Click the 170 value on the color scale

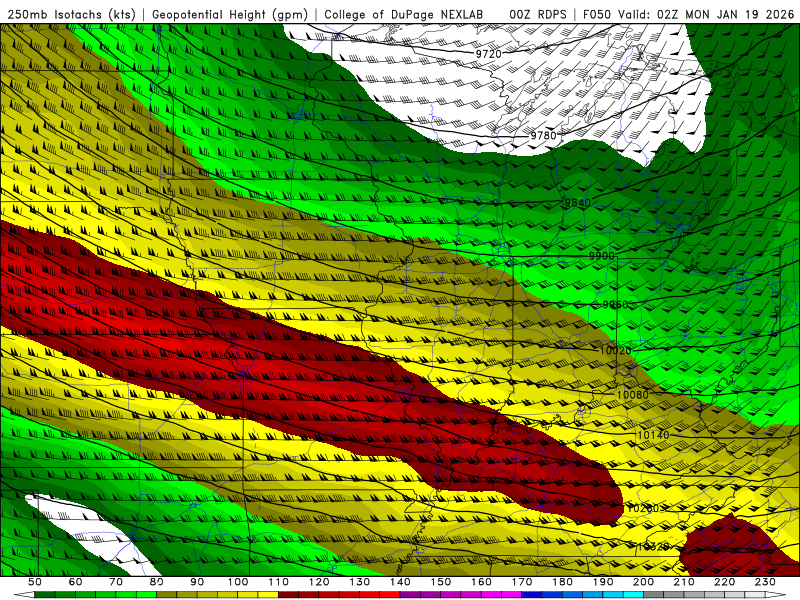pos(522,582)
